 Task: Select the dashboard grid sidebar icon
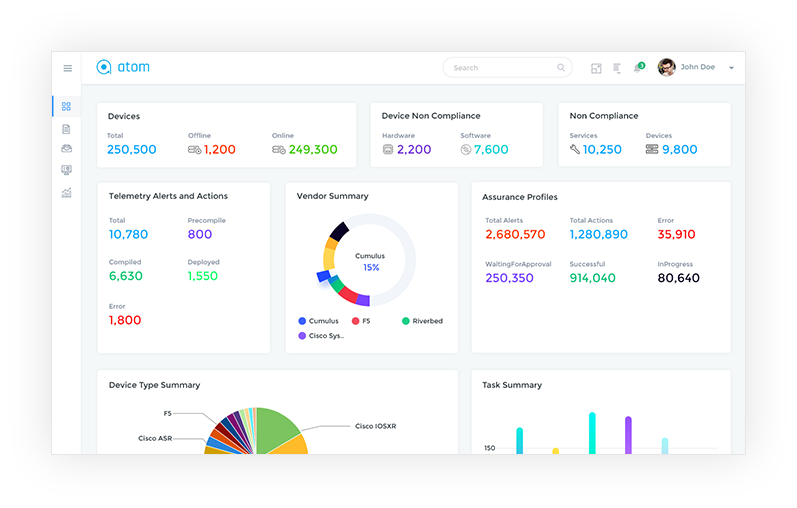tap(66, 106)
